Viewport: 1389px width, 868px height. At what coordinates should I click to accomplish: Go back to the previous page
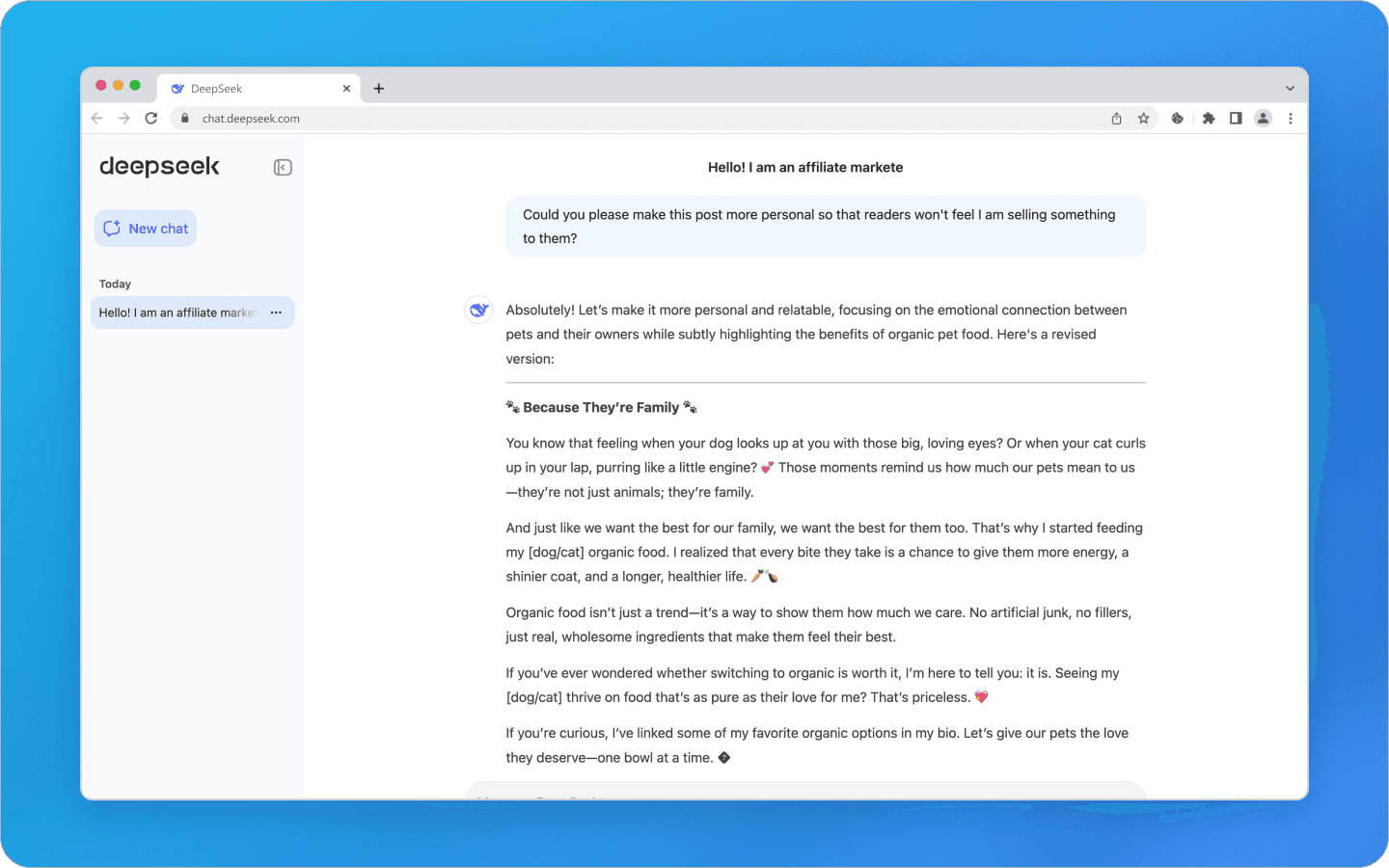click(x=96, y=119)
